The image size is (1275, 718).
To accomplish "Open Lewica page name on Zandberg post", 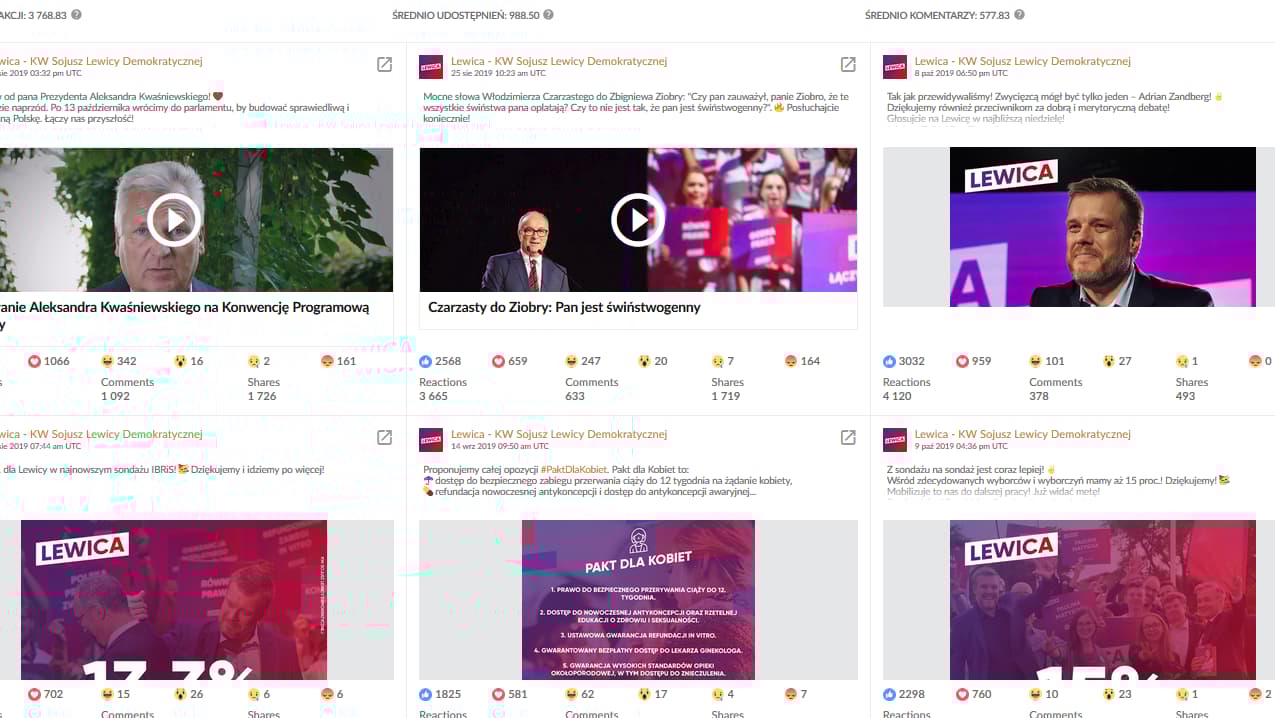I will (x=1023, y=61).
